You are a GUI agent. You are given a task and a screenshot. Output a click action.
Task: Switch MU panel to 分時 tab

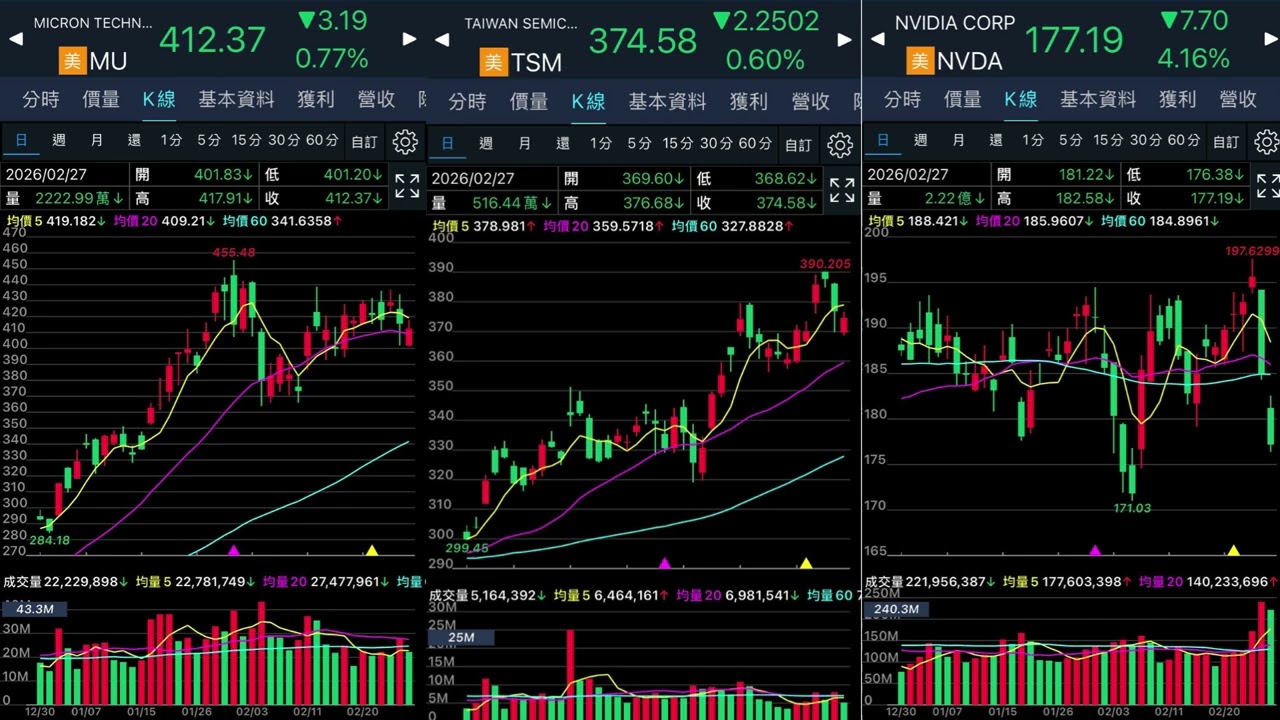tap(41, 99)
